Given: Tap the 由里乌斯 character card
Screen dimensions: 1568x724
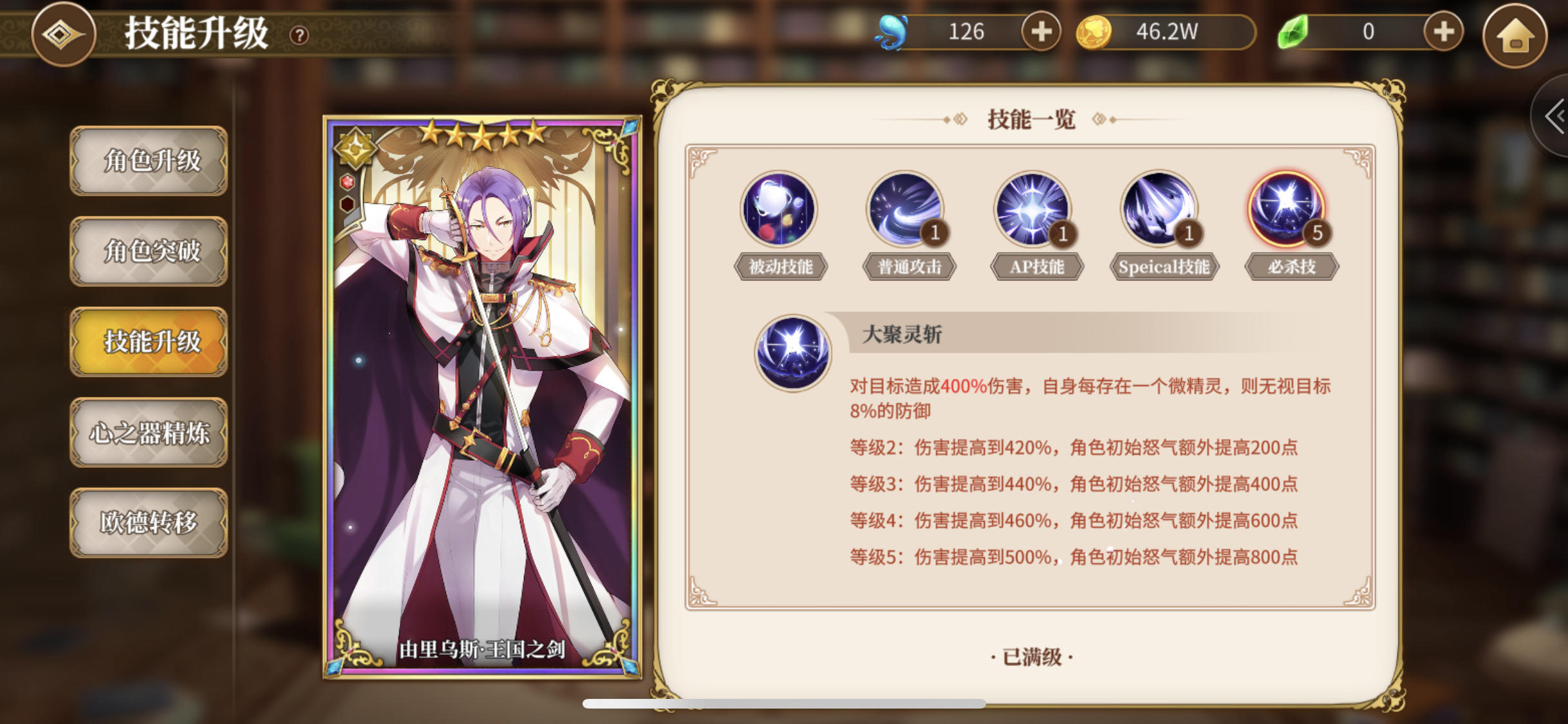Looking at the screenshot, I should click(x=482, y=397).
